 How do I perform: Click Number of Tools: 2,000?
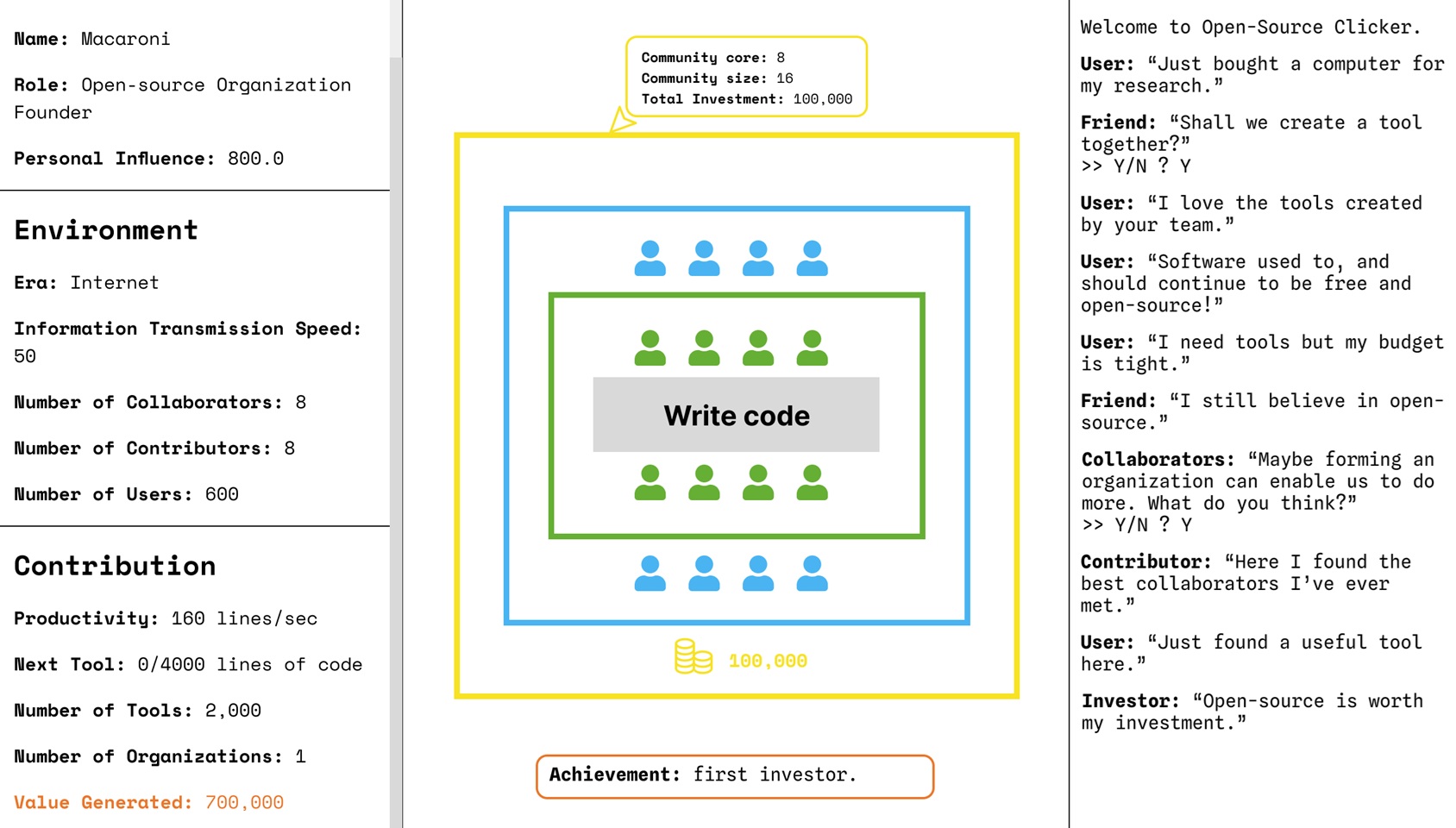point(137,711)
